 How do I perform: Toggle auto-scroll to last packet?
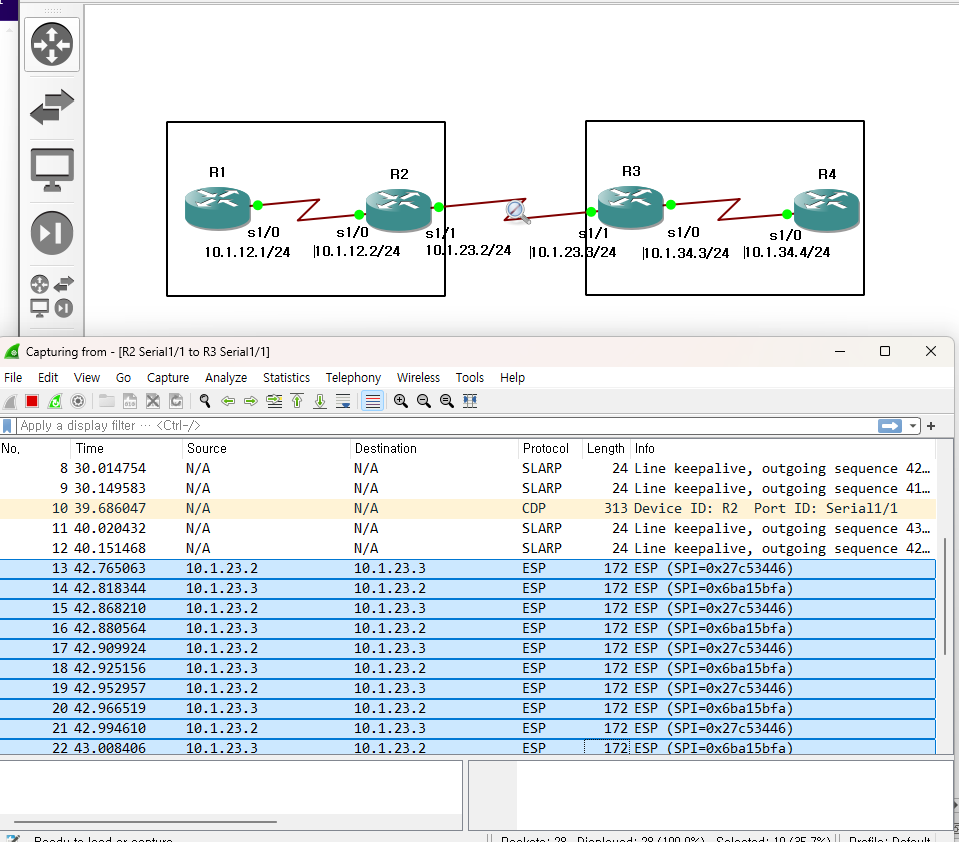[x=343, y=401]
